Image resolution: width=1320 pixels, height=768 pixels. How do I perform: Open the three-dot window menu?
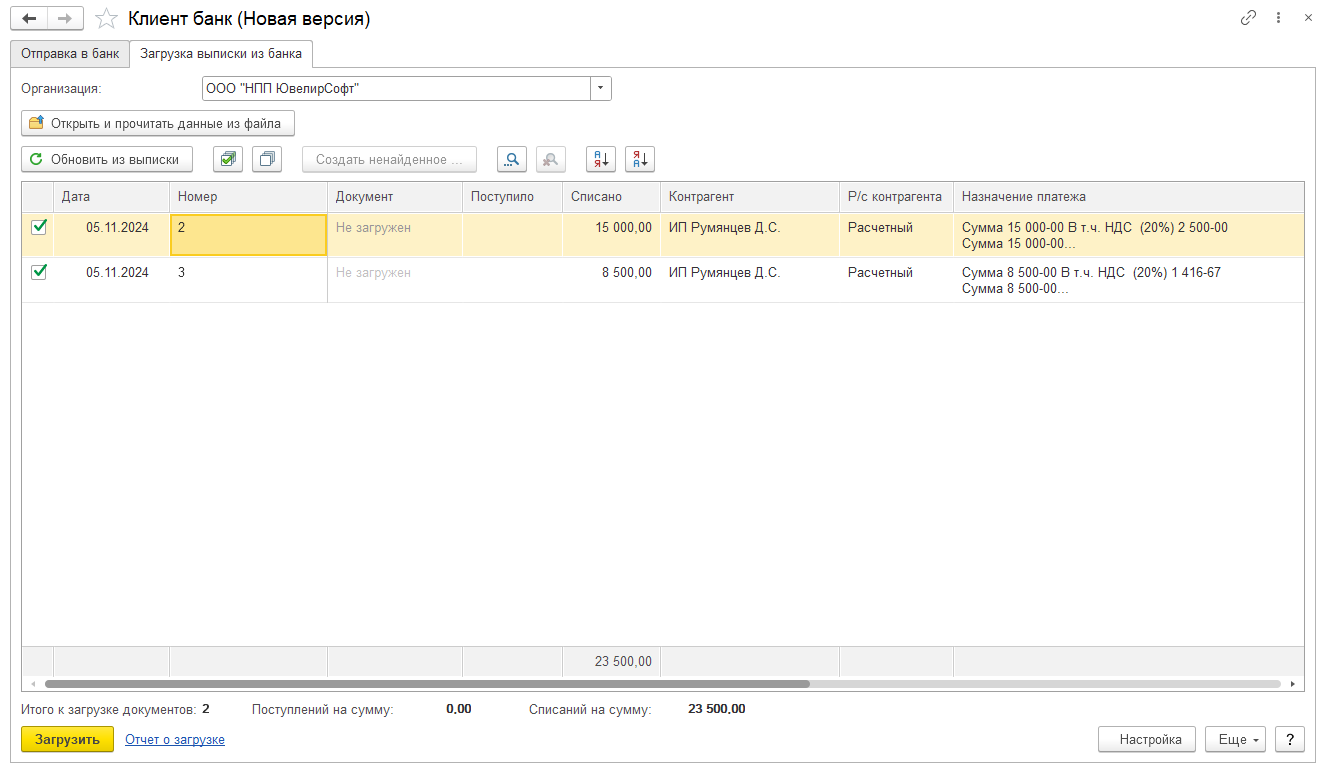(x=1278, y=18)
